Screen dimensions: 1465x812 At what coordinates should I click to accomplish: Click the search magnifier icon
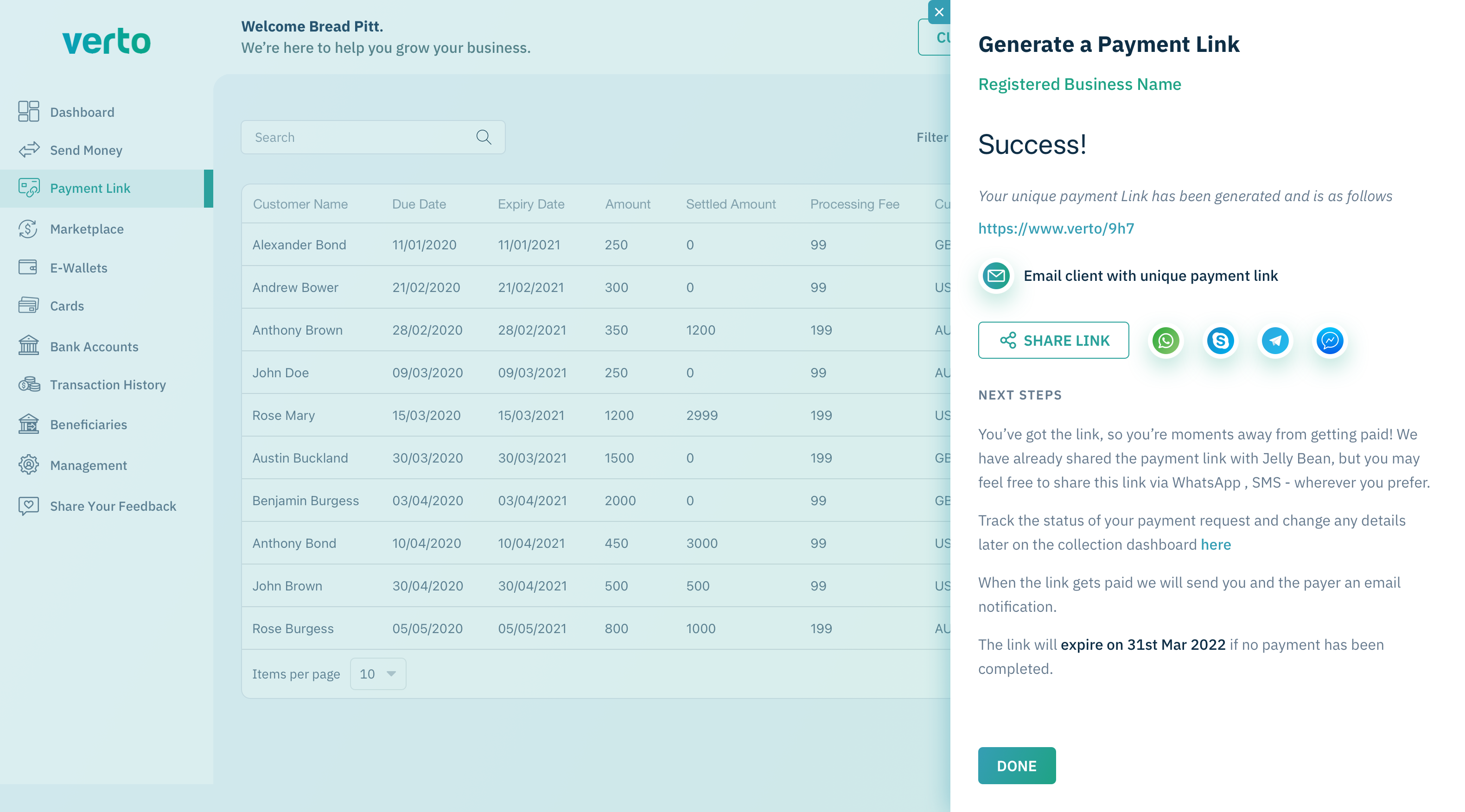(484, 137)
